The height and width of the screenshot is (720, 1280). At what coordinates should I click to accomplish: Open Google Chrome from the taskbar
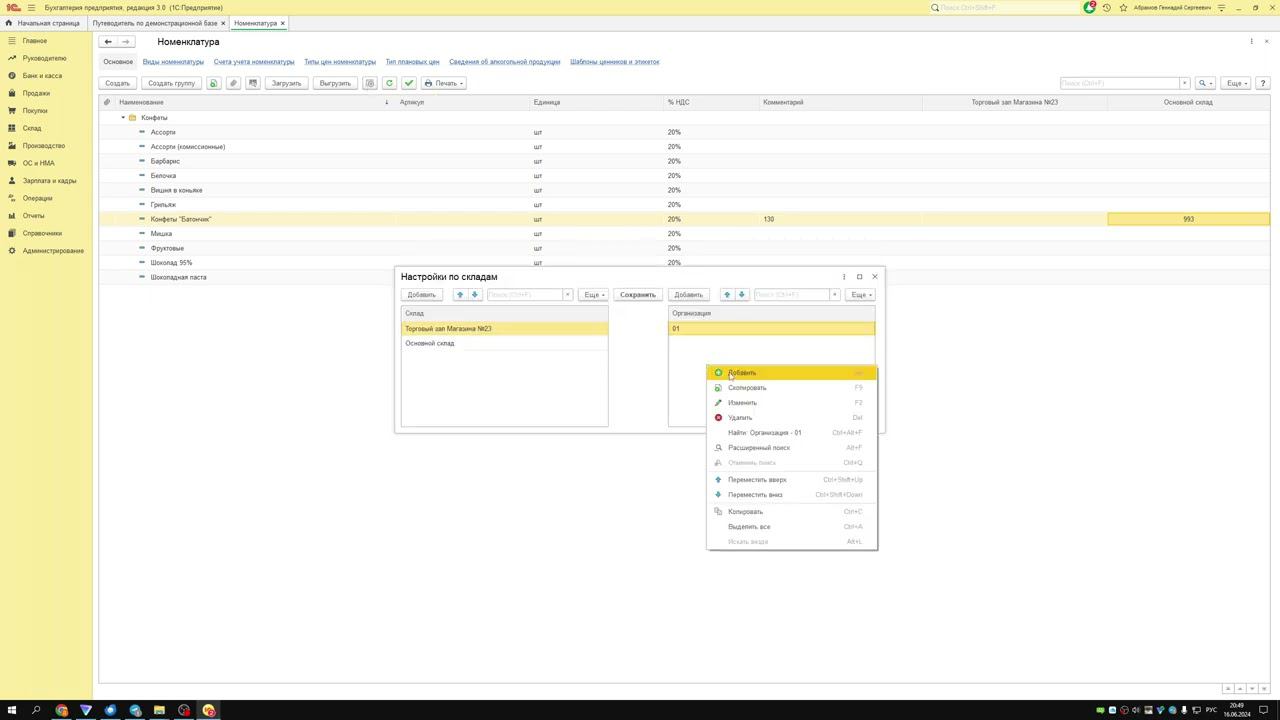click(61, 710)
